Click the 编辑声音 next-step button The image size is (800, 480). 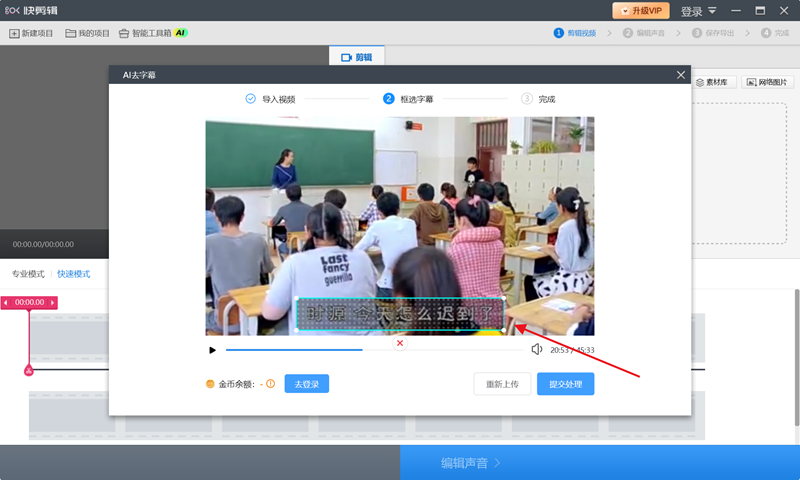(x=600, y=463)
